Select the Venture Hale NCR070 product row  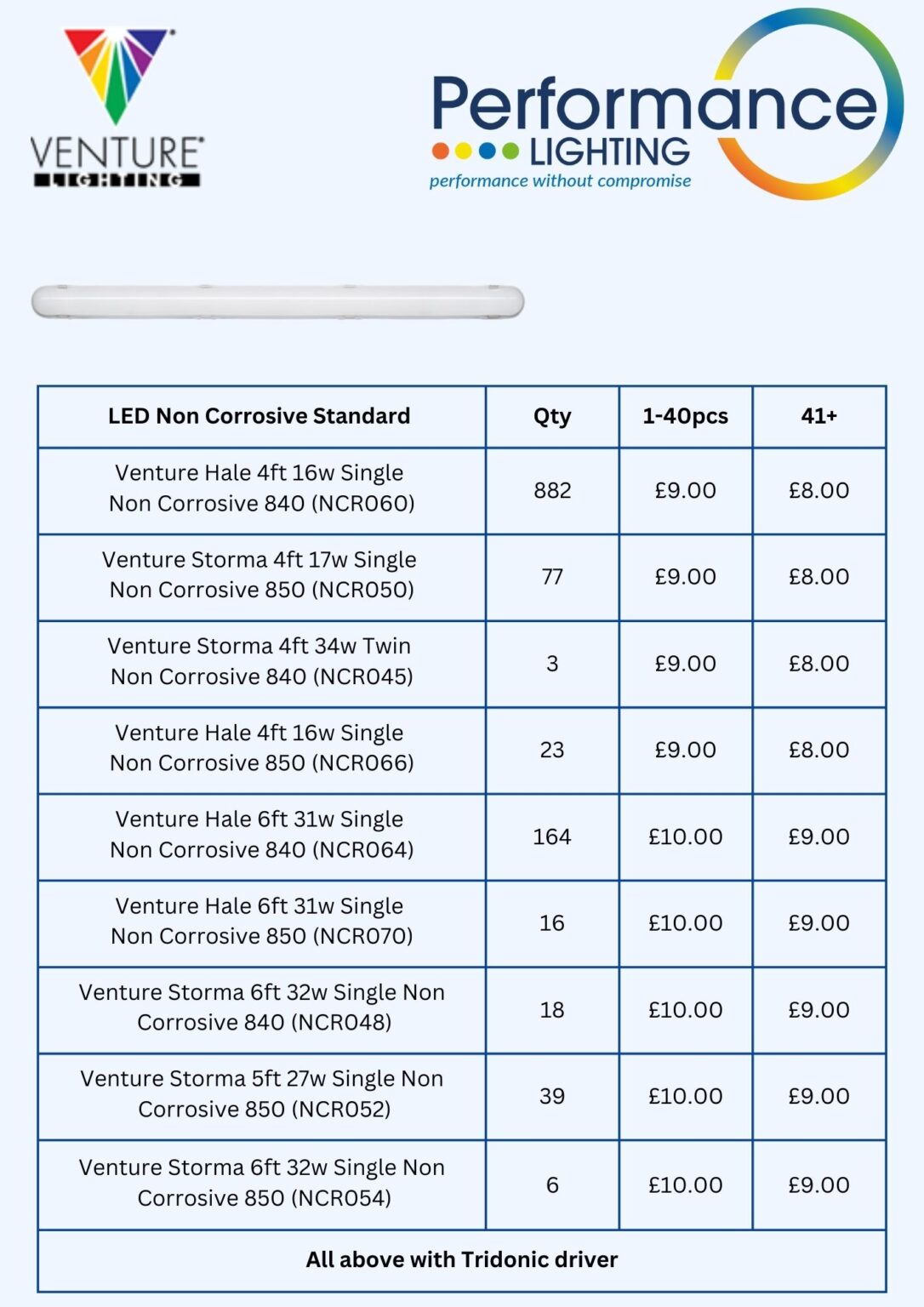coord(462,923)
